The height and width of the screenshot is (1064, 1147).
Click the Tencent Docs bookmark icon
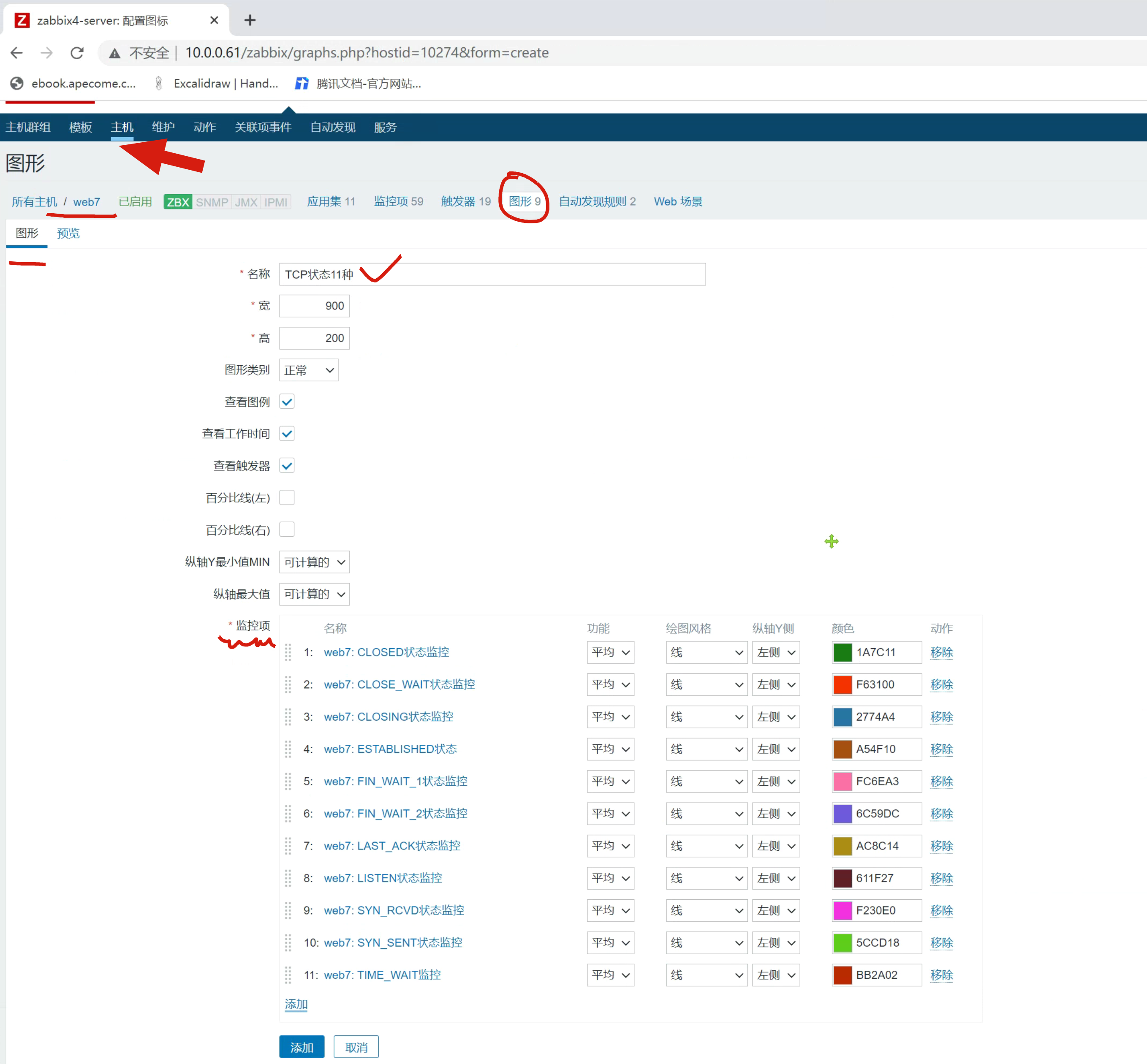[301, 84]
